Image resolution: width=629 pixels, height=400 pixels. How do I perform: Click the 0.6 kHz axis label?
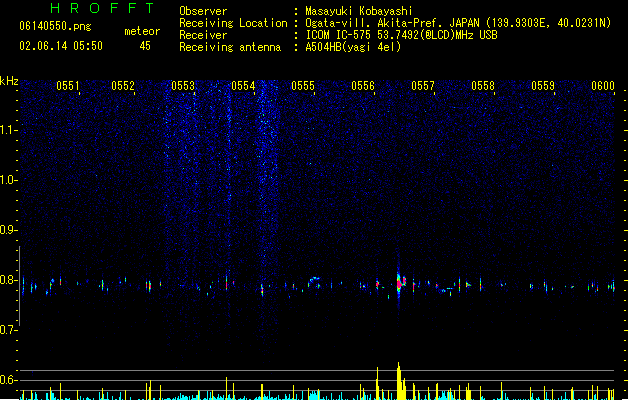(8, 380)
